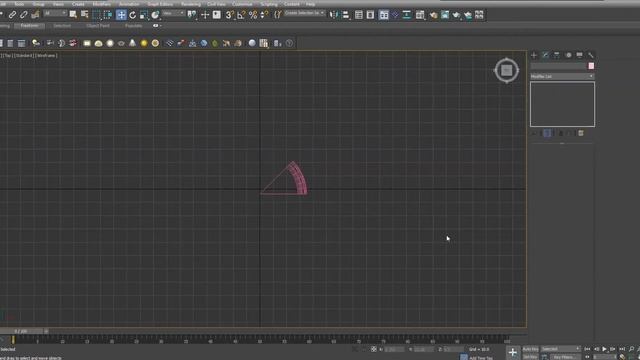Open the Layer Explorer from toolbar
The image size is (640, 360).
tap(370, 15)
